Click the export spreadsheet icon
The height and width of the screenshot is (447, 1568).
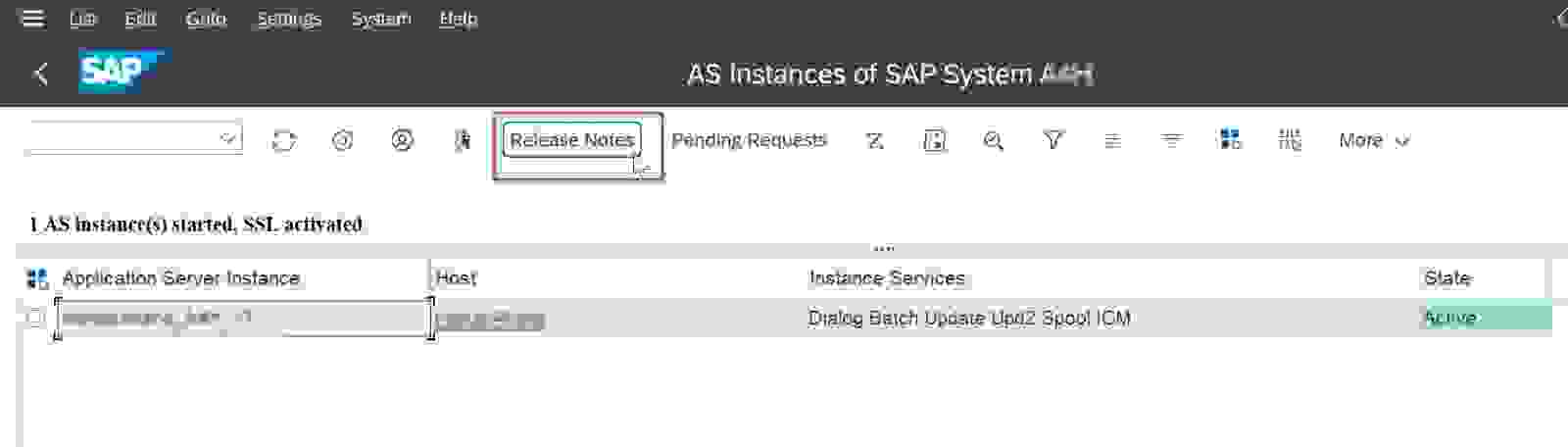pos(935,141)
